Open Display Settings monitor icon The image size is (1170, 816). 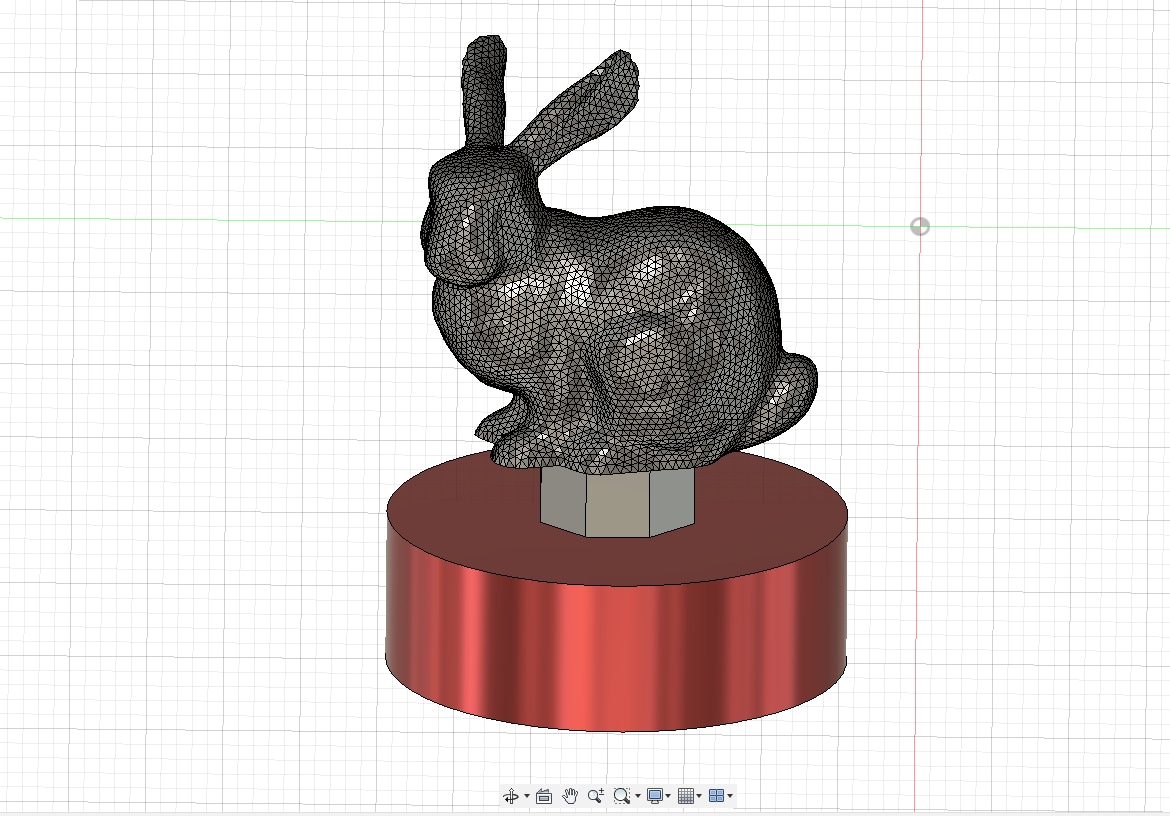click(x=655, y=796)
